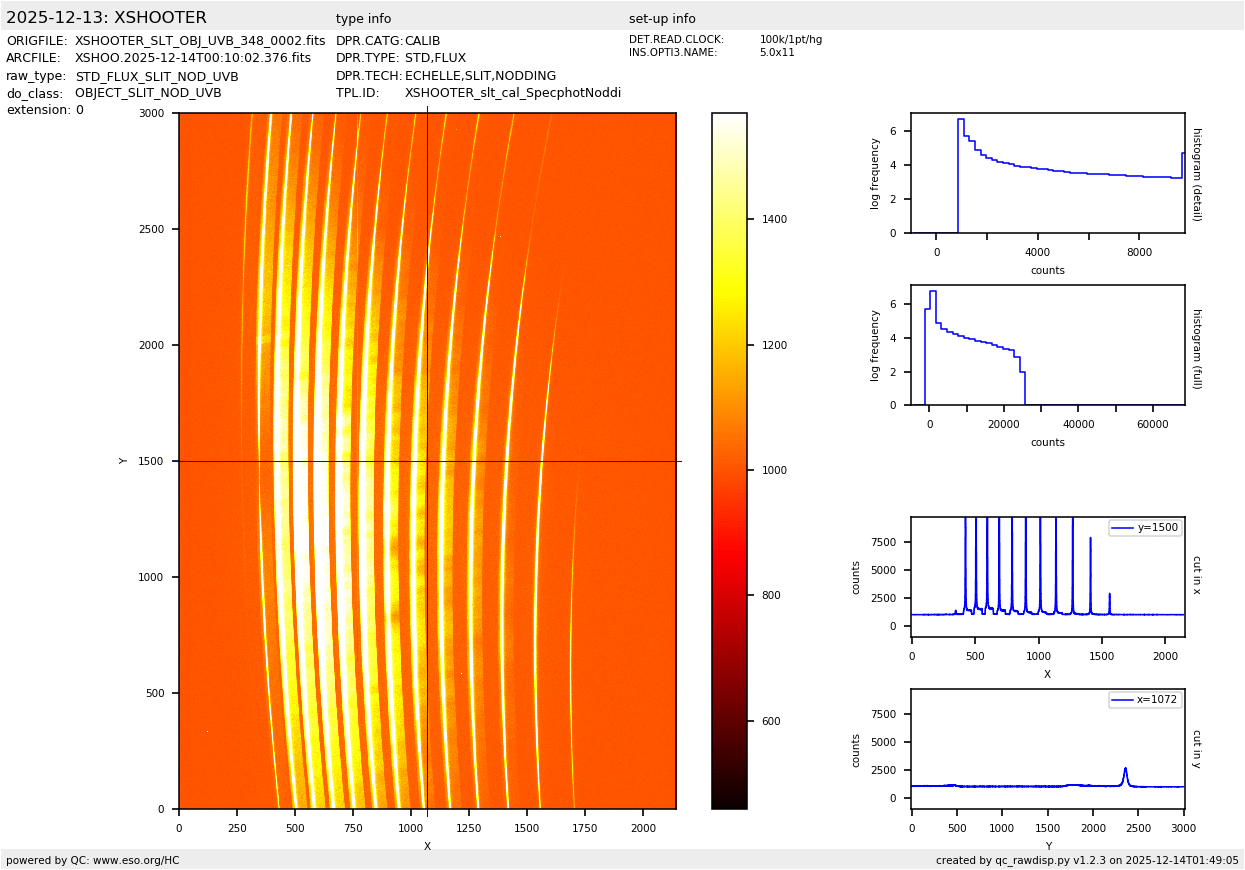Screen dimensions: 1245x870
Task: Select the cut in x plot
Action: (1047, 576)
